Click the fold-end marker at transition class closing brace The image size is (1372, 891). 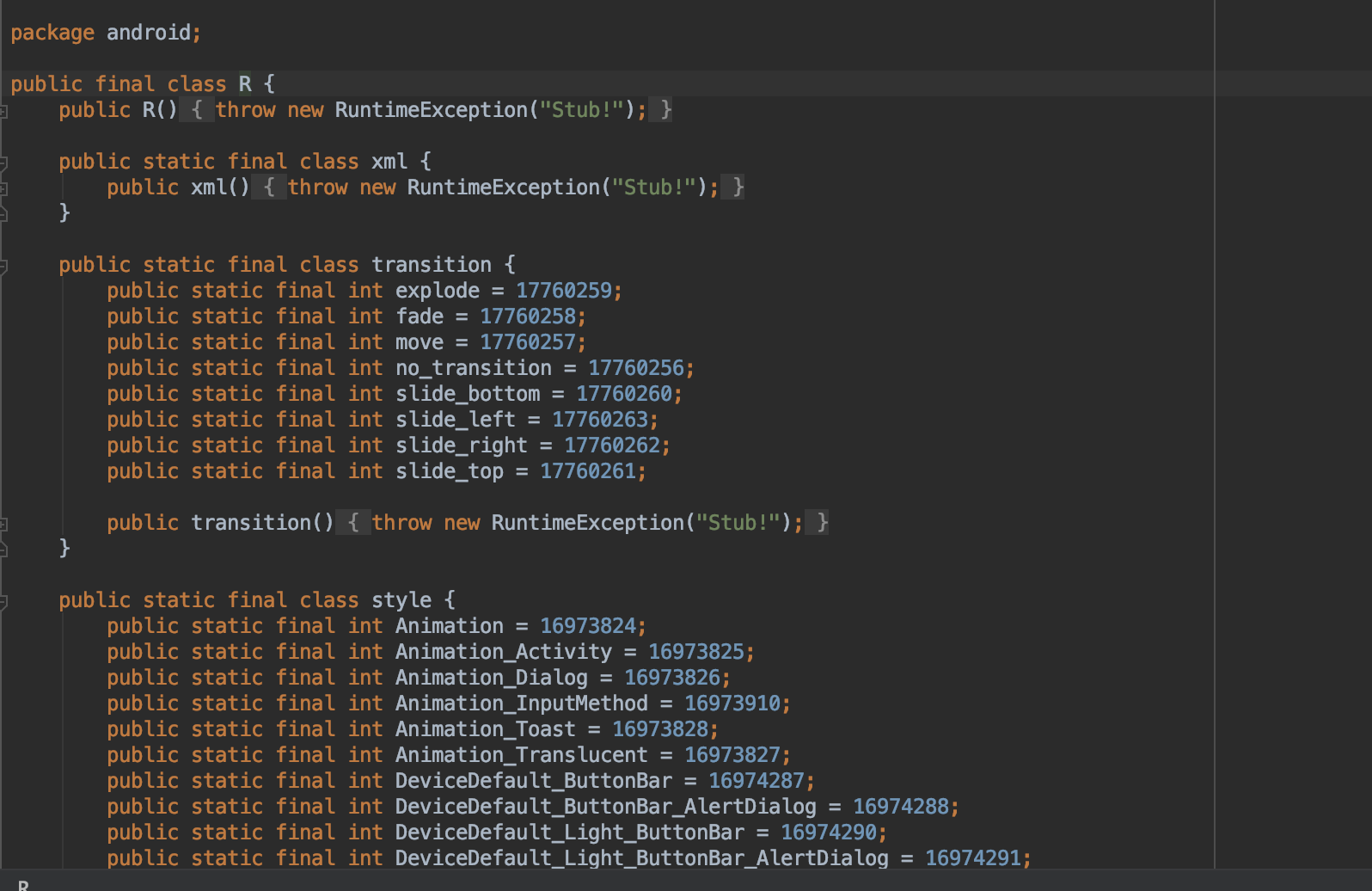(x=3, y=550)
